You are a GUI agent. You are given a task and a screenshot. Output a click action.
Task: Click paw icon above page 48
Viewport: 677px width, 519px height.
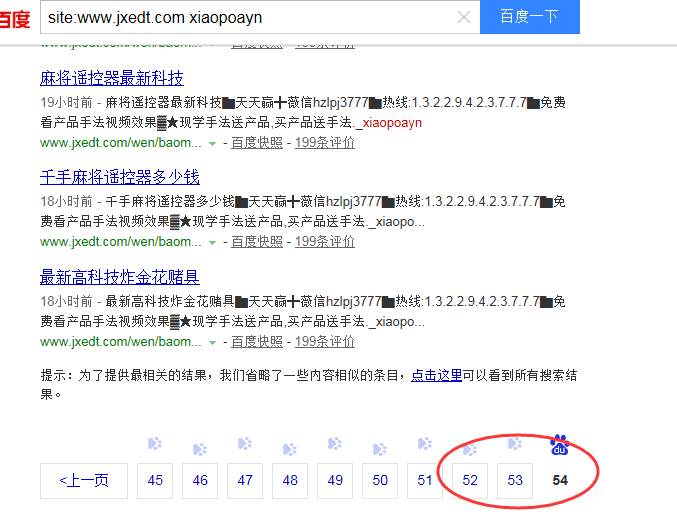click(290, 449)
